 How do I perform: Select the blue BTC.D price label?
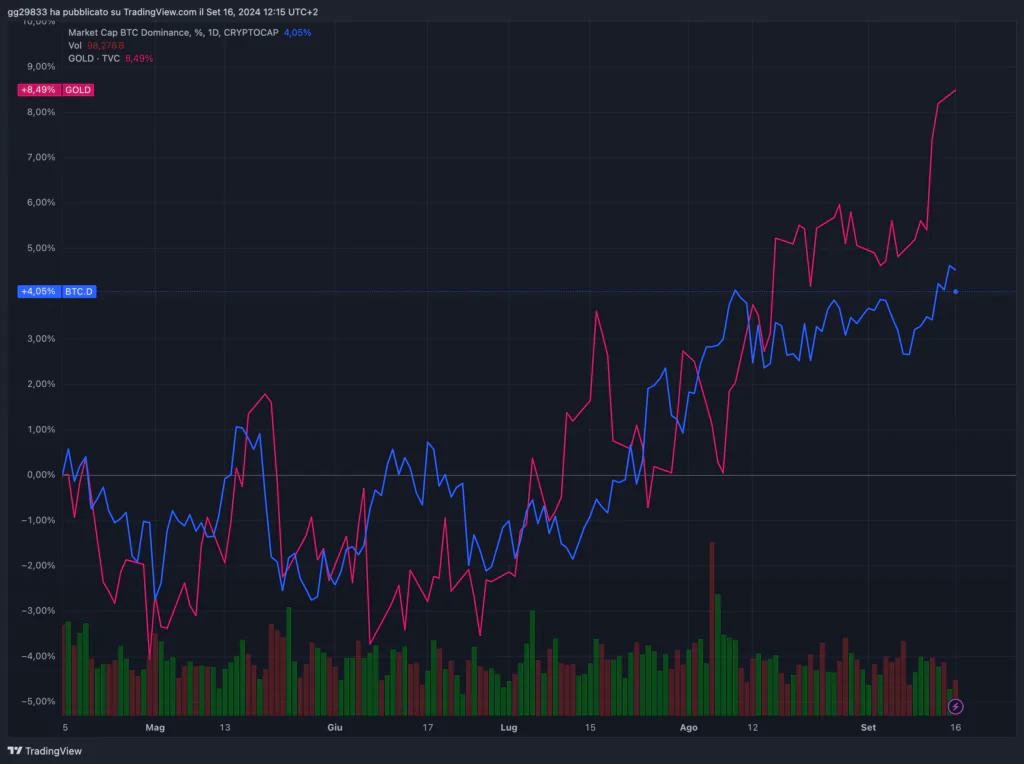tap(79, 292)
